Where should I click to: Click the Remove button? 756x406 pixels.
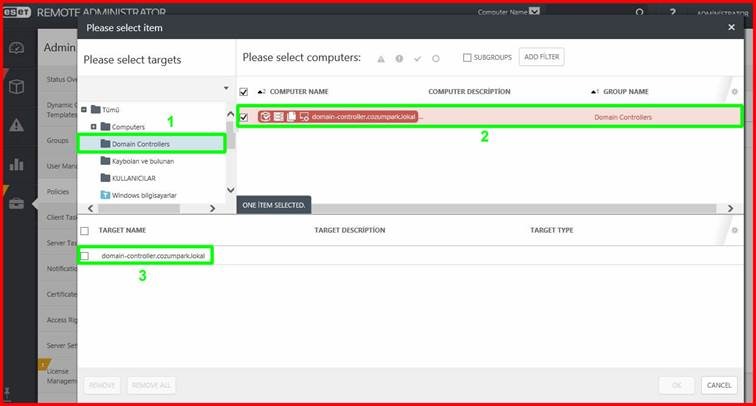(x=102, y=385)
